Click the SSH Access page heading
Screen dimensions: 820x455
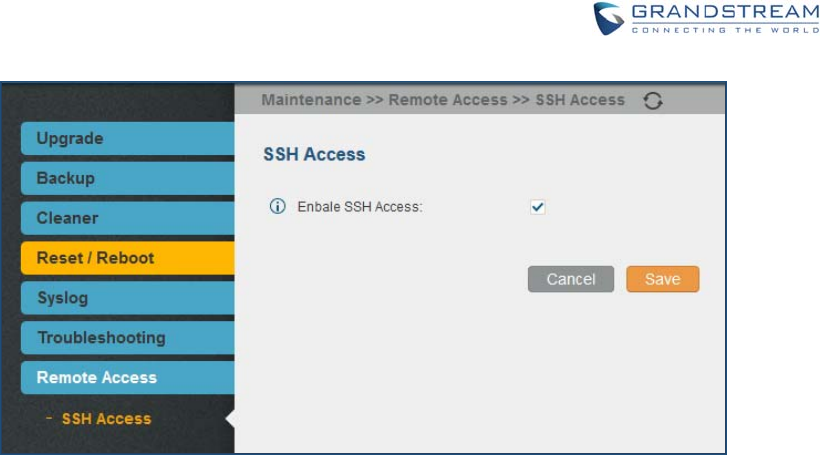tap(314, 154)
